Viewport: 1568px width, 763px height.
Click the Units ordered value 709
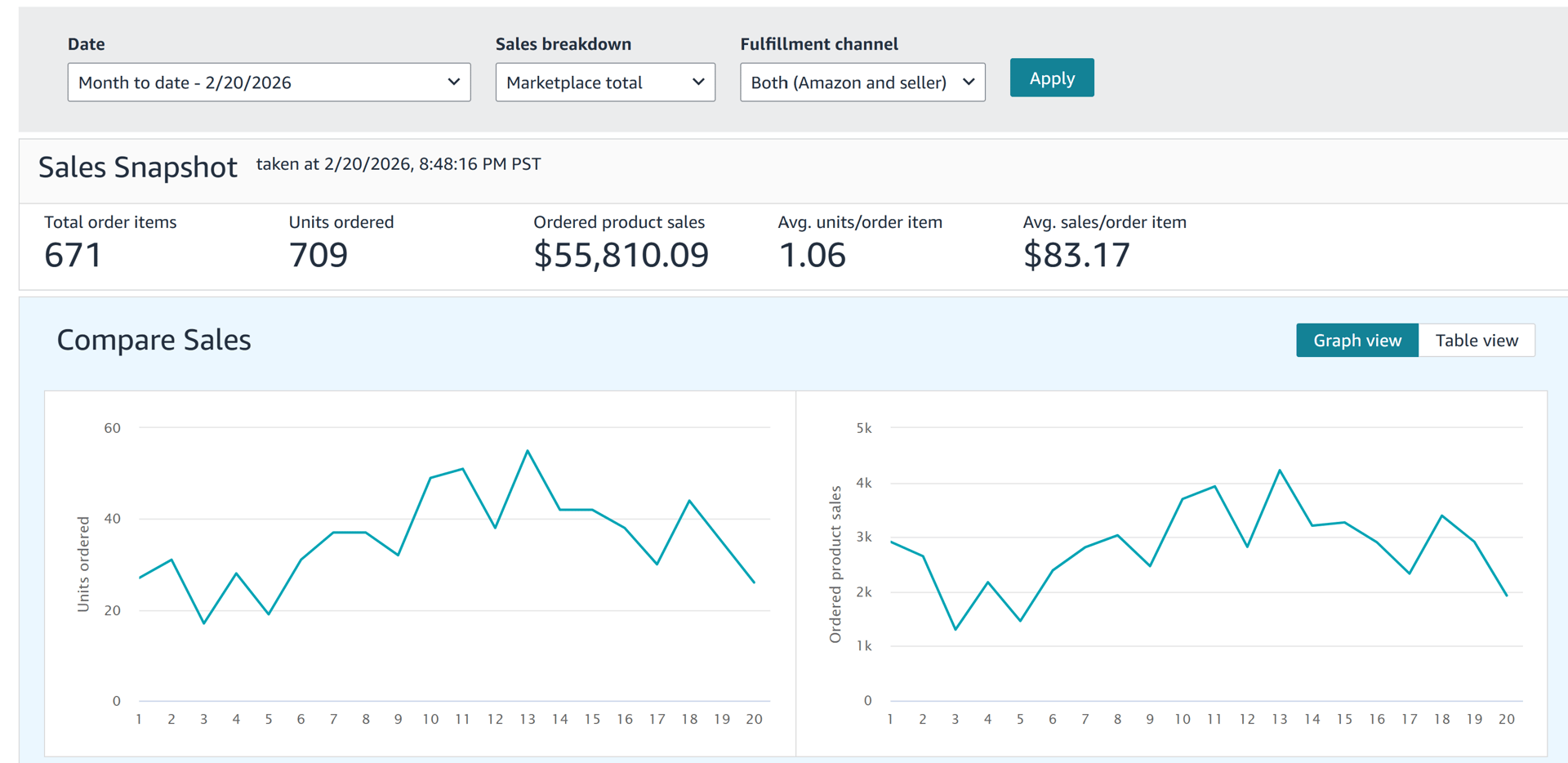point(318,256)
